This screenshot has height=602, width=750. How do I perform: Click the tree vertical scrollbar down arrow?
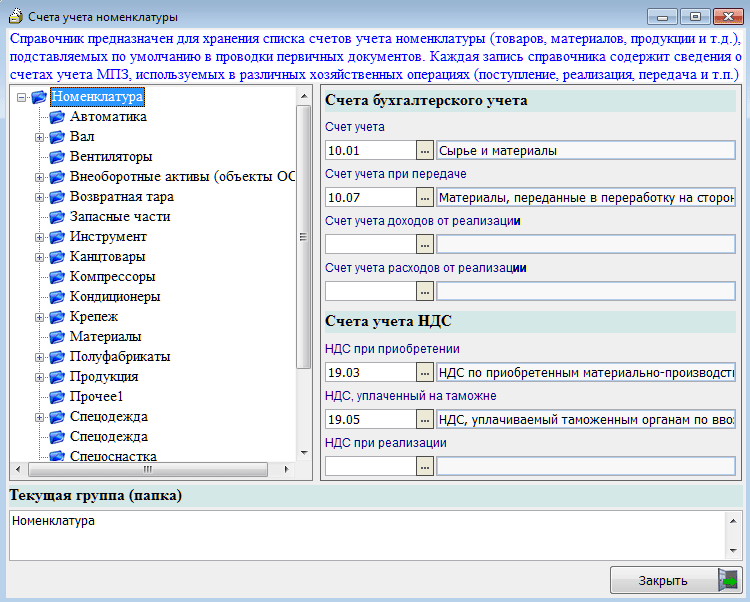[x=304, y=452]
